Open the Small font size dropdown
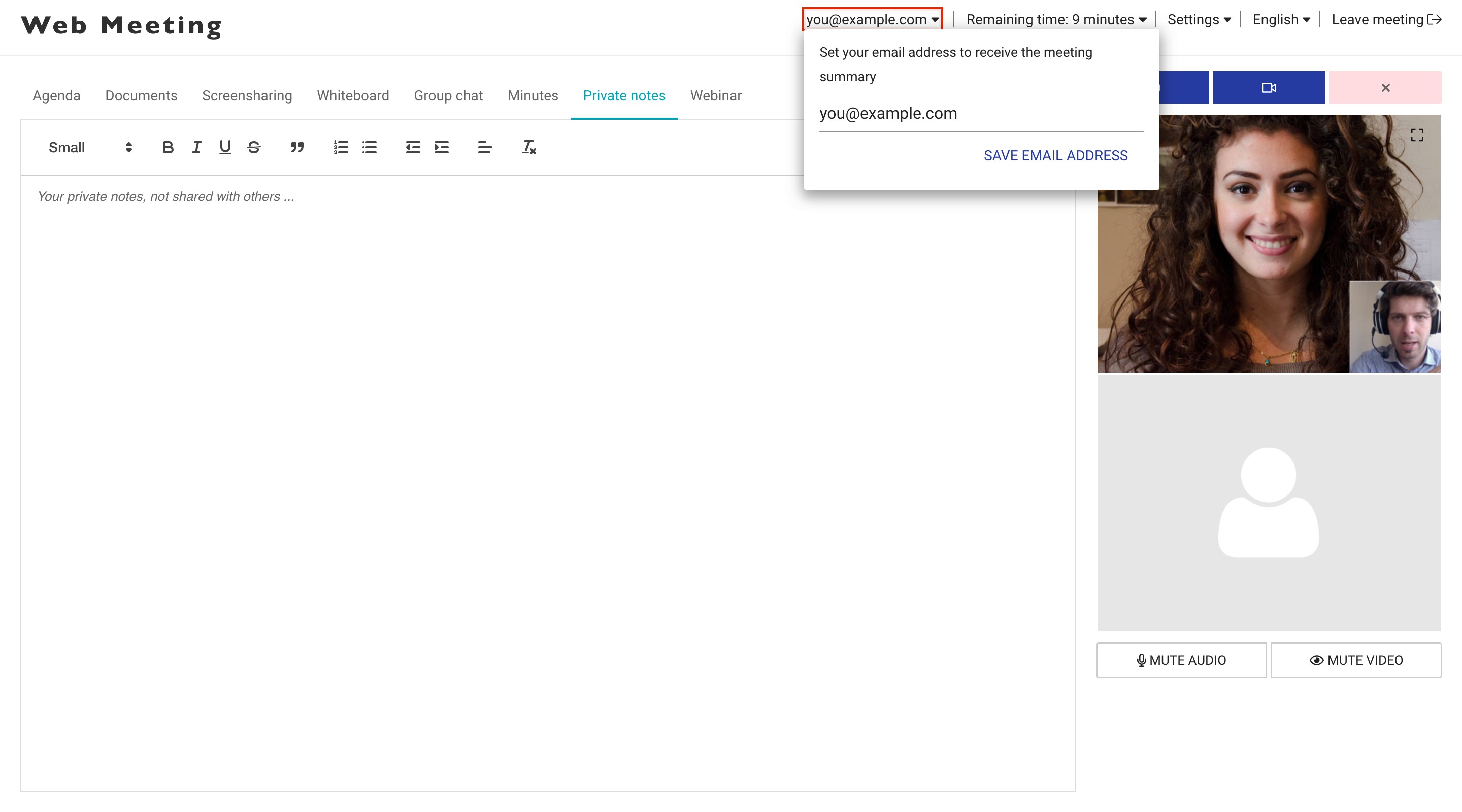The image size is (1462, 812). click(x=90, y=148)
